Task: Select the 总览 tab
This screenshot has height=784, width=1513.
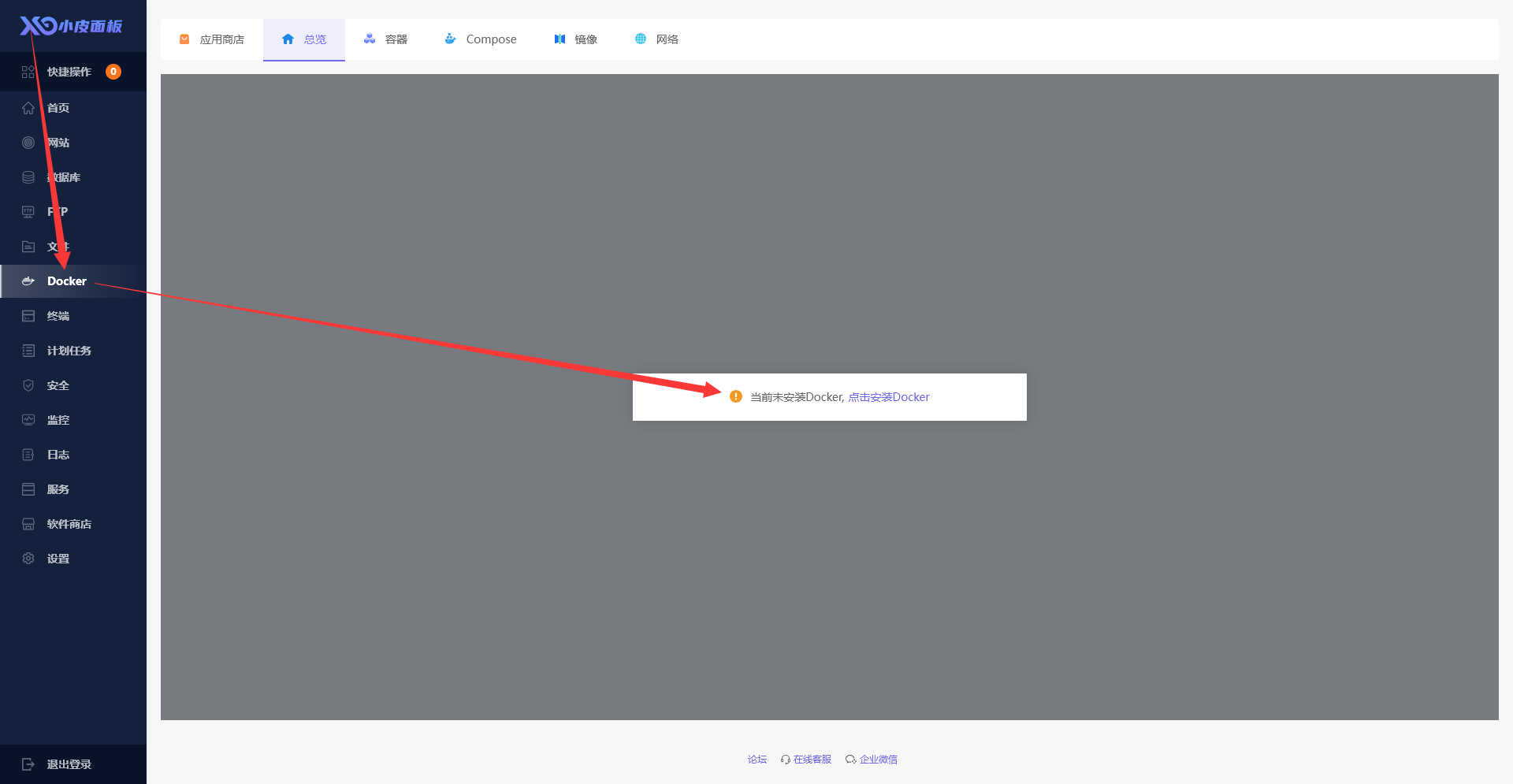Action: coord(304,39)
